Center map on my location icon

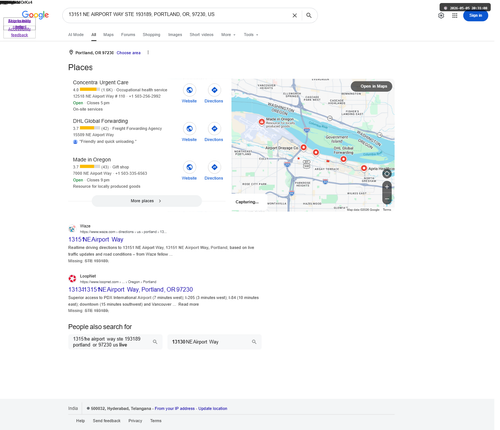[387, 174]
